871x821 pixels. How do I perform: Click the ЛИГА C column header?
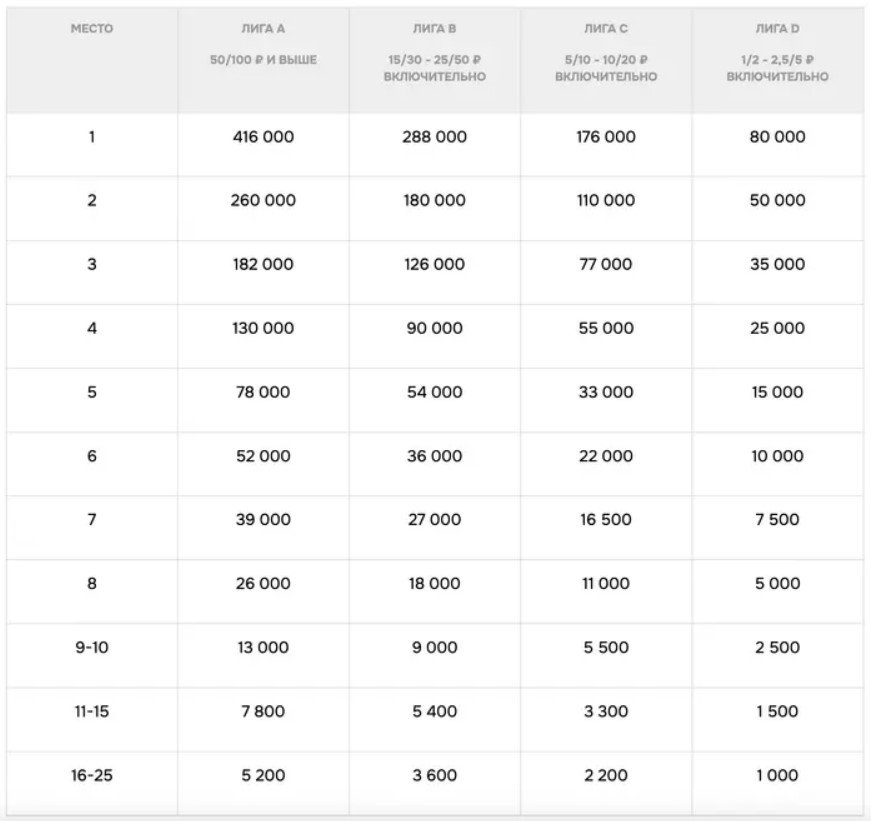point(606,29)
